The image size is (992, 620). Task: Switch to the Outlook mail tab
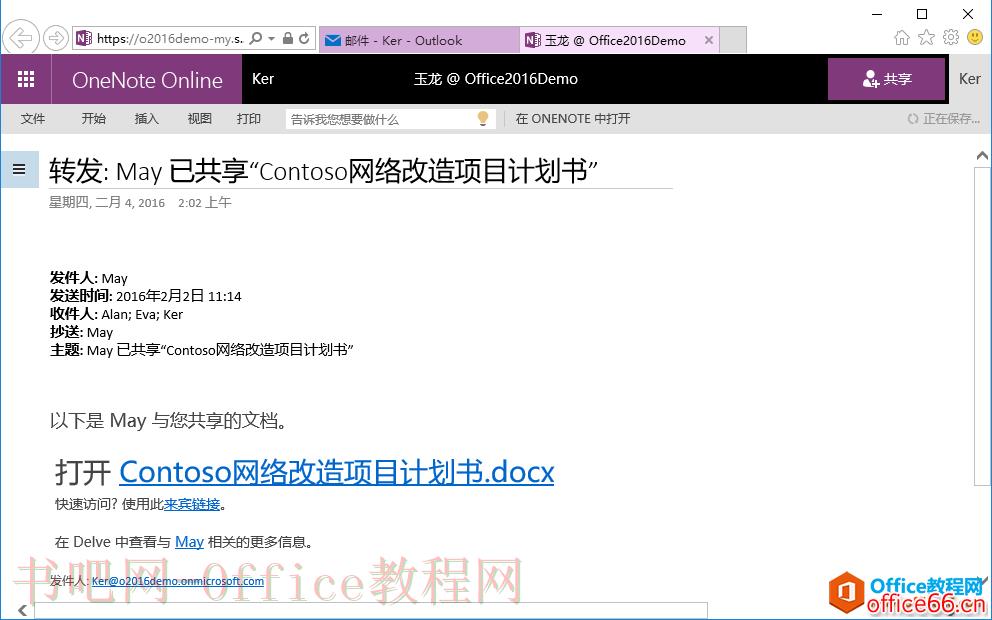pyautogui.click(x=419, y=40)
